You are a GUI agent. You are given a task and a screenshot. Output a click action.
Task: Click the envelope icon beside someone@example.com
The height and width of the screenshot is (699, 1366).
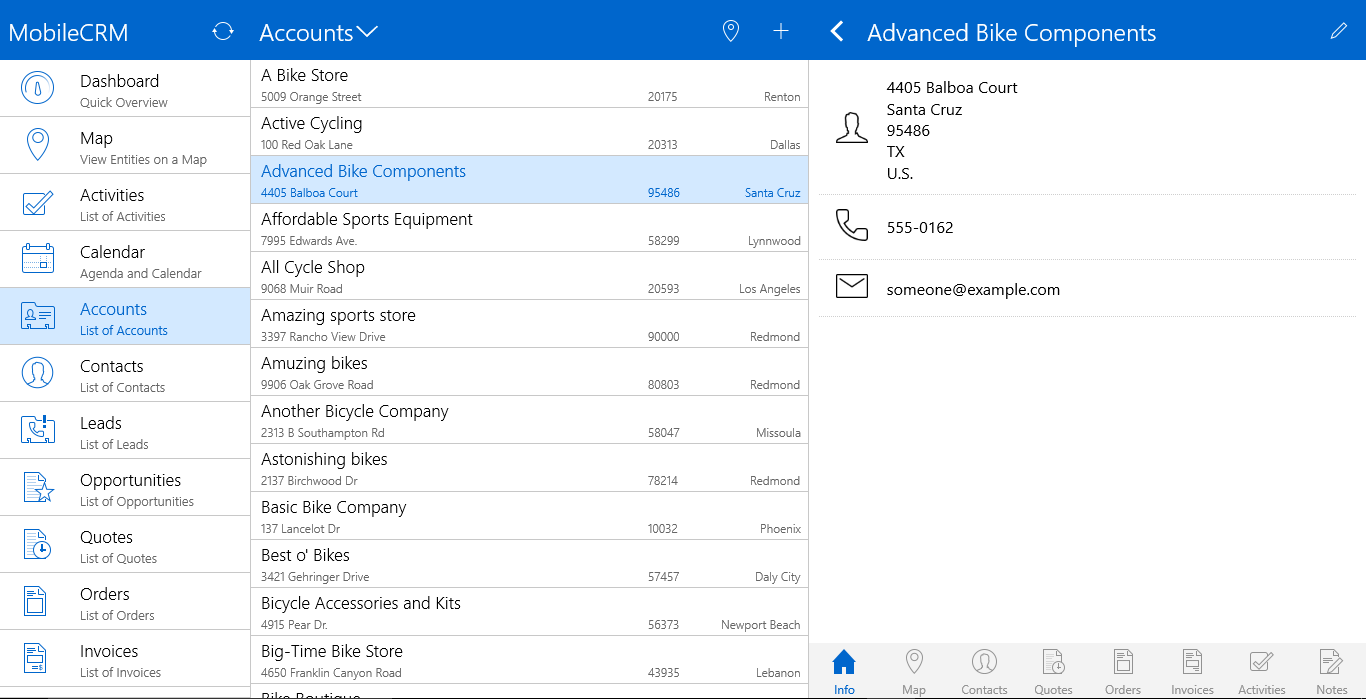pos(851,286)
